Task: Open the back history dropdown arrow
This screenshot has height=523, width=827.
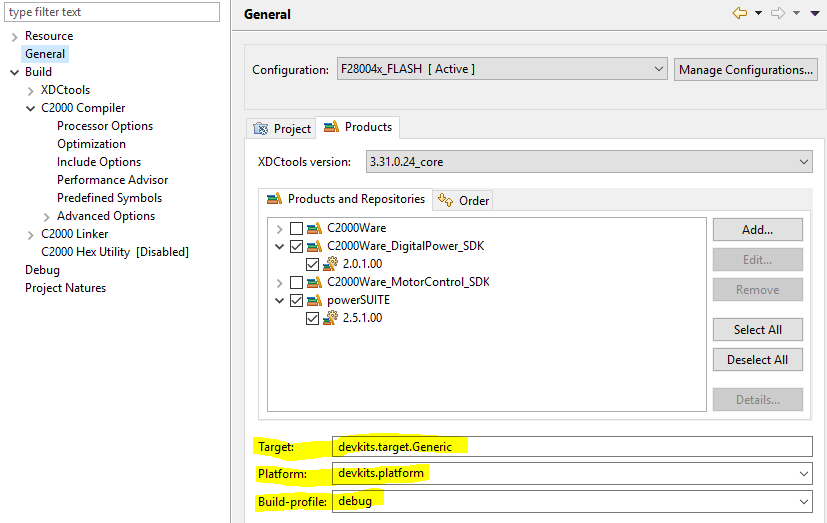Action: (x=758, y=14)
